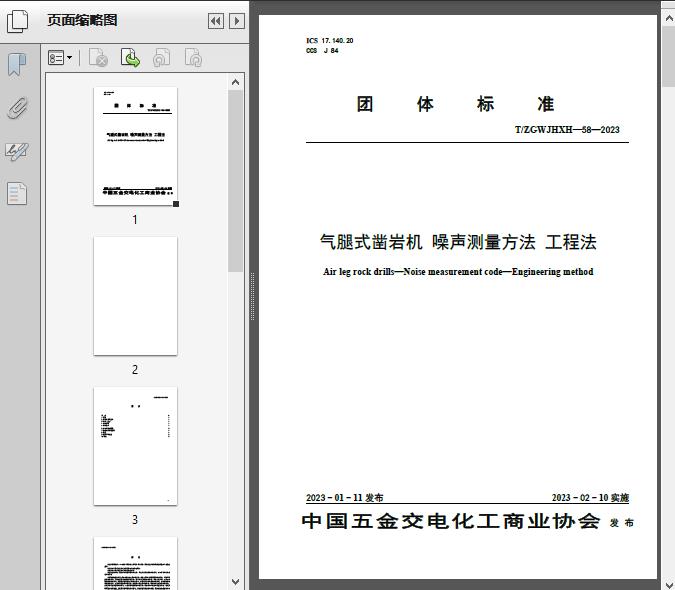Collapse the thumbnails pane with double-arrow

click(x=216, y=21)
